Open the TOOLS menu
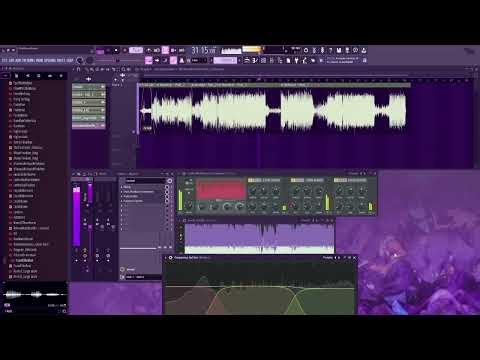 click(61, 60)
